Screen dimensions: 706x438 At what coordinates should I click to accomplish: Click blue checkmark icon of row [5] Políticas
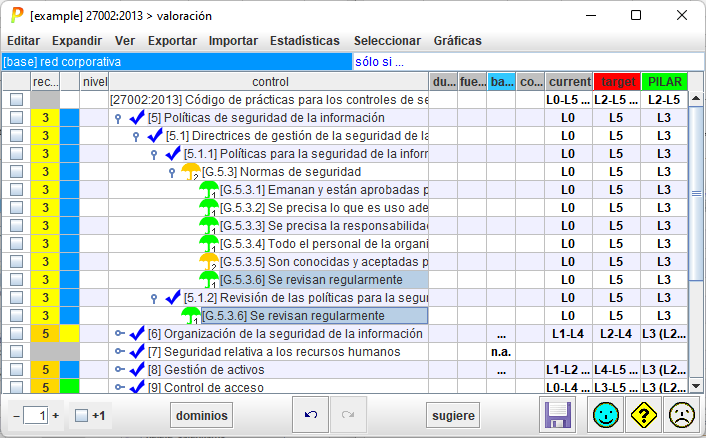137,117
